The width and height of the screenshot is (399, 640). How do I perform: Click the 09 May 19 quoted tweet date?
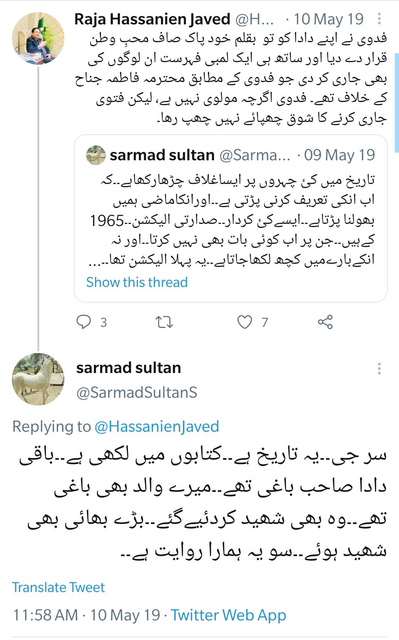[x=339, y=155]
